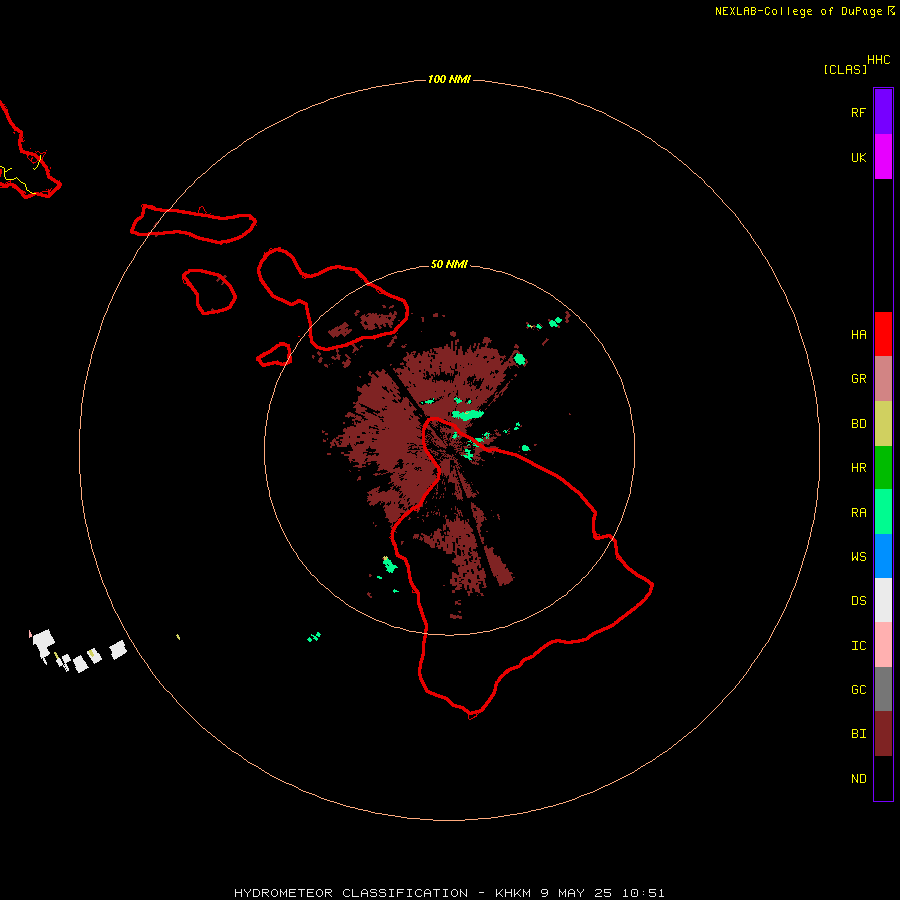This screenshot has height=900, width=900.
Task: Click the RF purple legend swatch
Action: tap(883, 112)
